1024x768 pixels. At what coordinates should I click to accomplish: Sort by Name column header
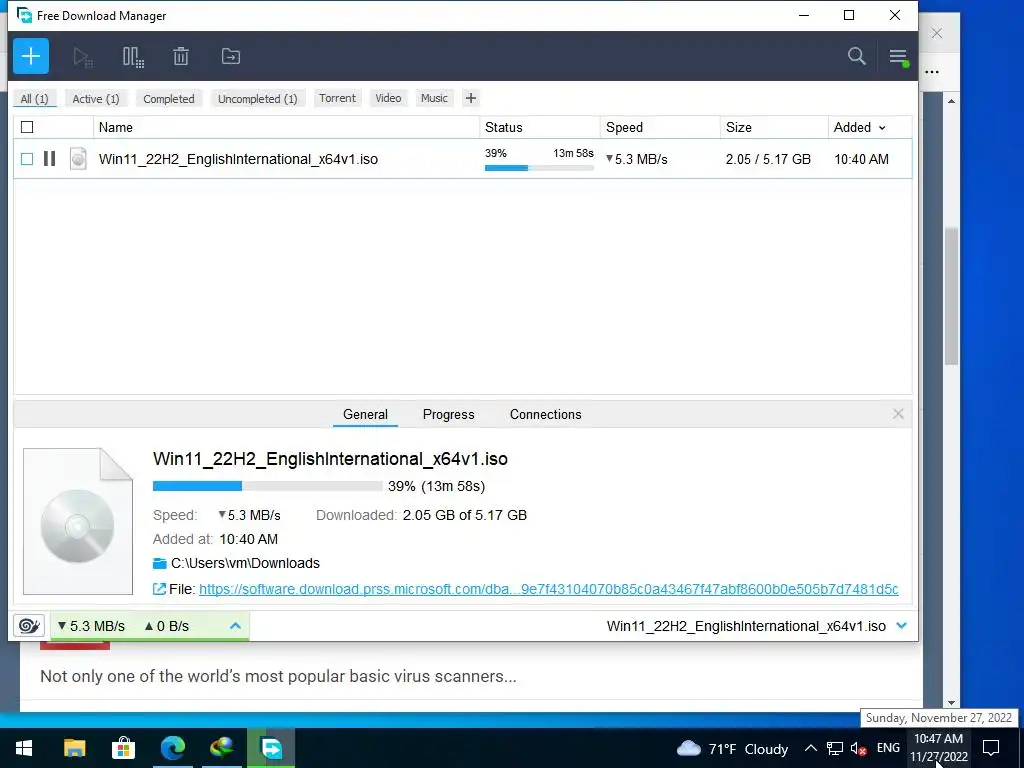[x=287, y=127]
